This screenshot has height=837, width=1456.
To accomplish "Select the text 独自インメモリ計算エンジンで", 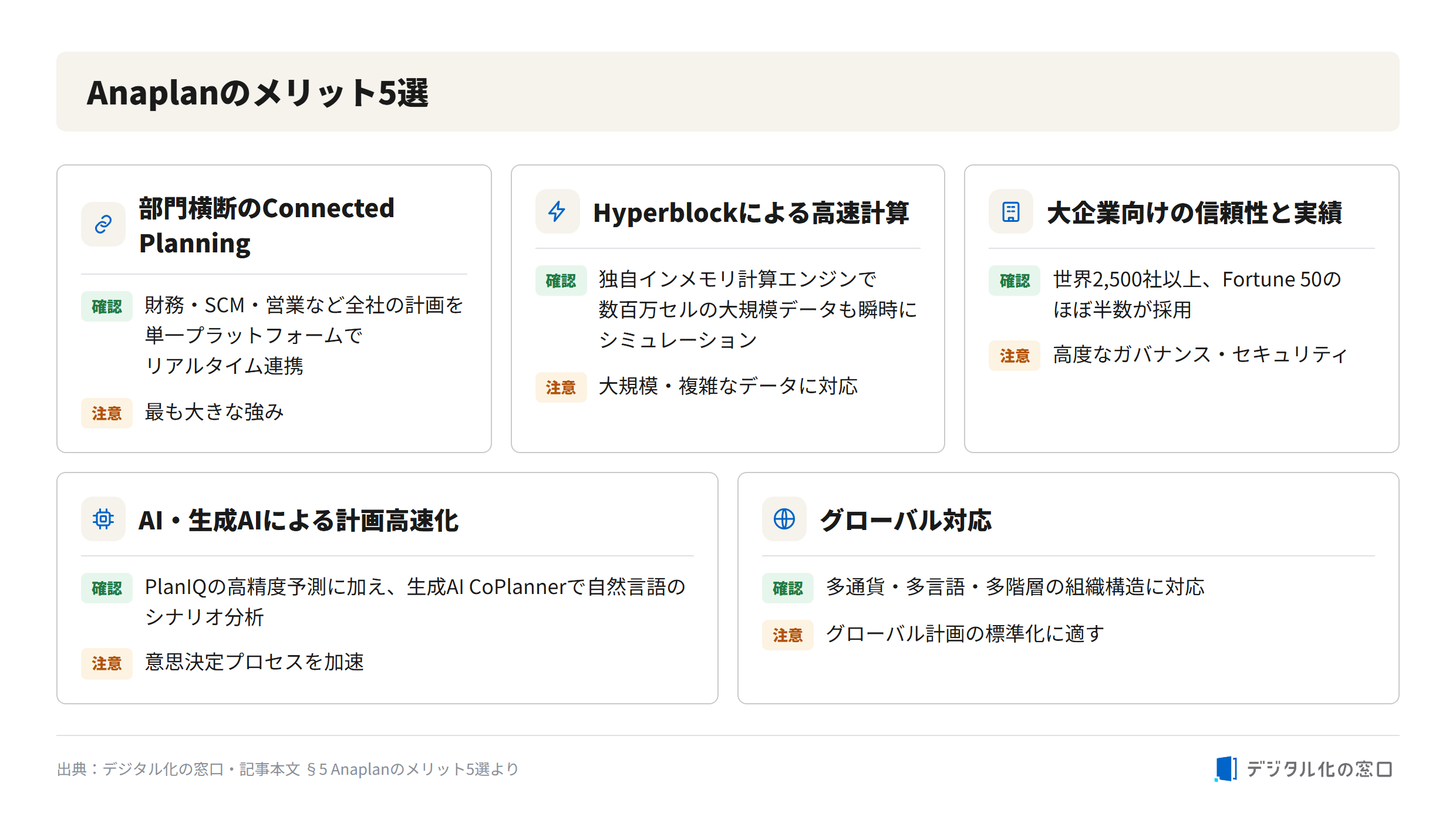I will (x=737, y=279).
